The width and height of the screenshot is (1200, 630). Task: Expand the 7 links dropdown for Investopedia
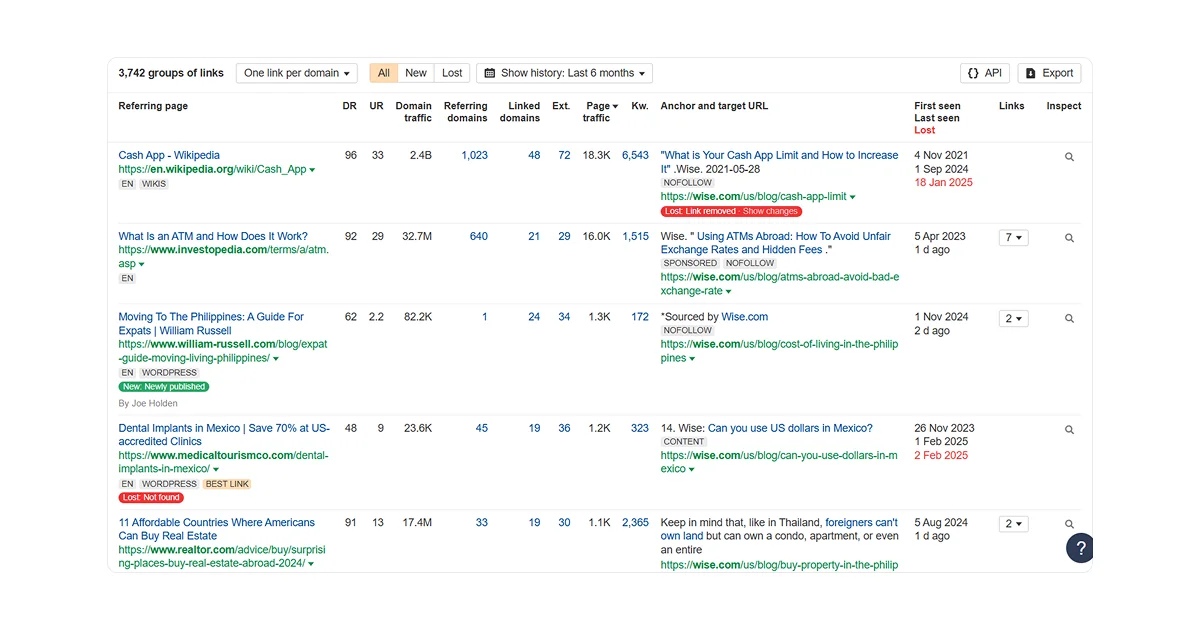point(1013,238)
